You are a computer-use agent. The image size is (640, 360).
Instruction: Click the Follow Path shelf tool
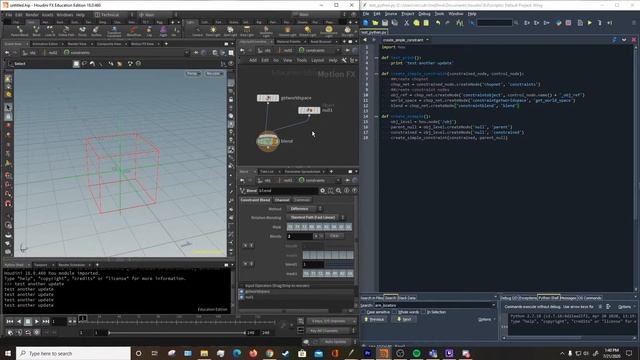click(66, 31)
